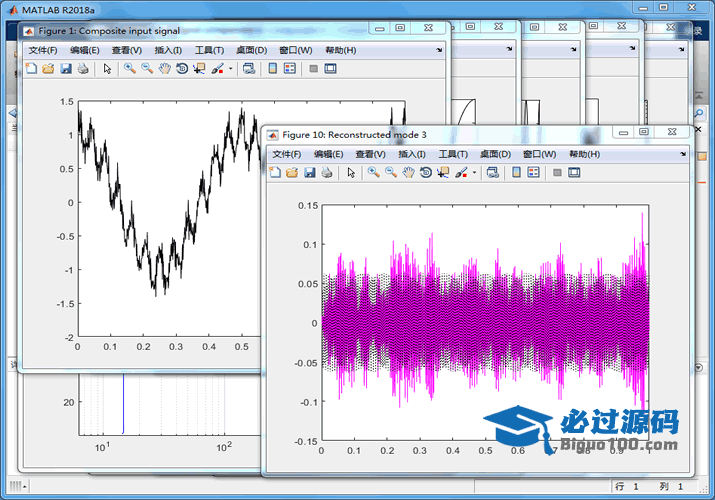Click Link Plot icon in Figure 10
The width and height of the screenshot is (715, 500).
point(493,173)
